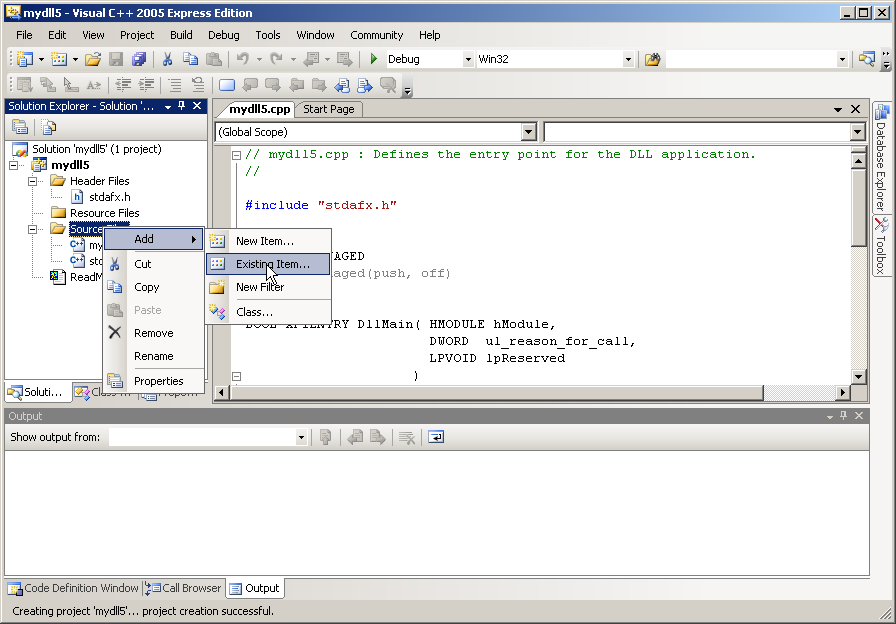Click Remove in the context menu

[153, 333]
